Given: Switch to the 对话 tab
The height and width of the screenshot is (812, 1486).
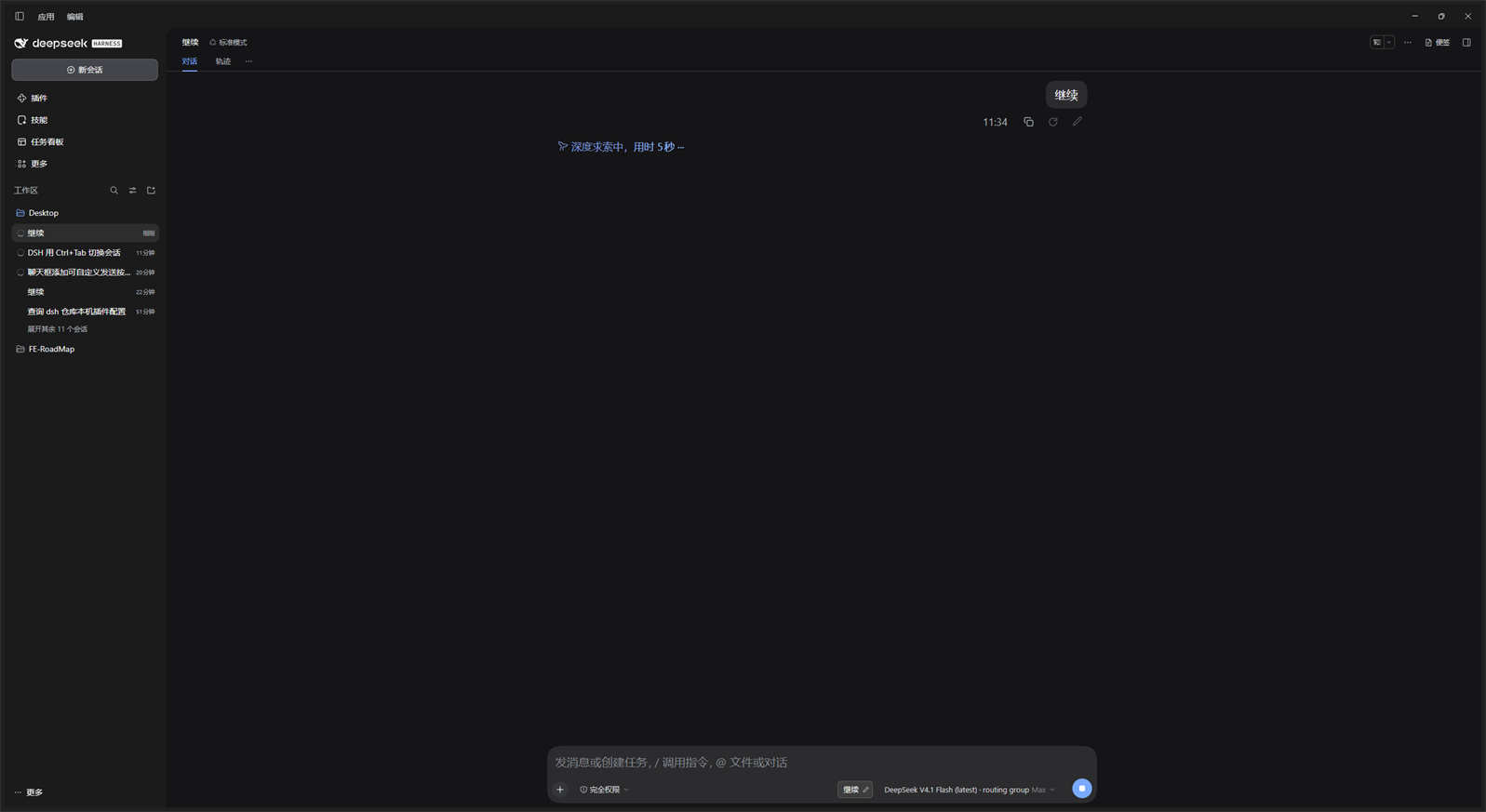Looking at the screenshot, I should (190, 61).
